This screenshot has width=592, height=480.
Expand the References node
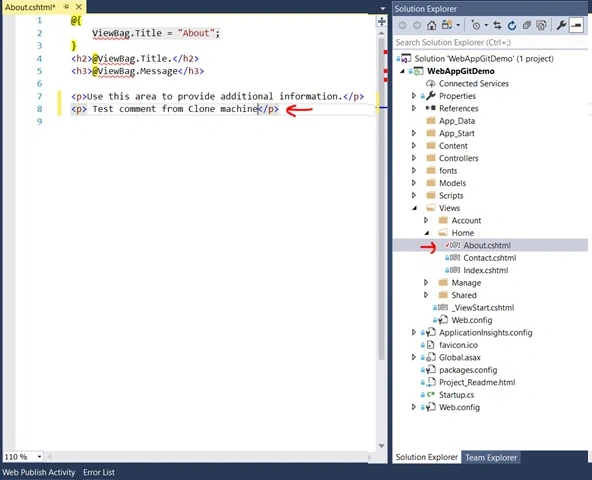click(x=414, y=108)
